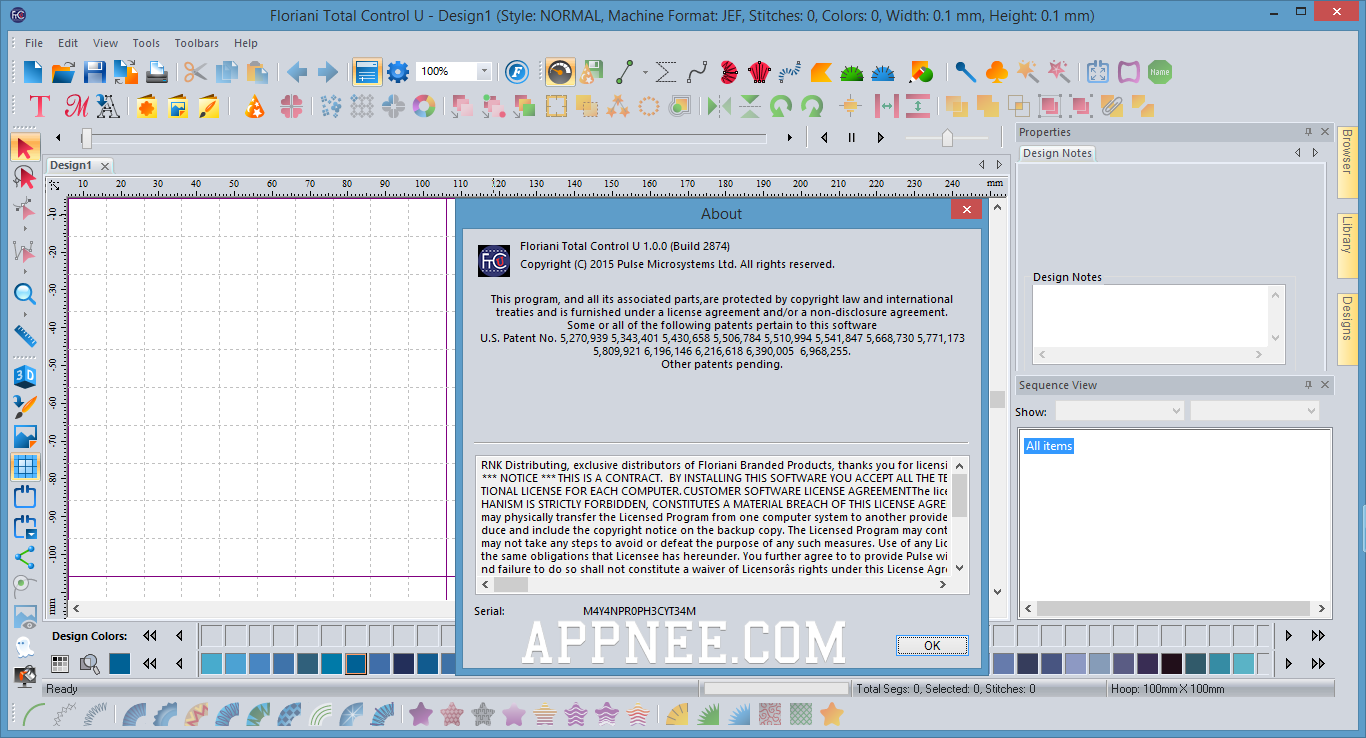Click the round blue F logo icon

click(x=516, y=72)
